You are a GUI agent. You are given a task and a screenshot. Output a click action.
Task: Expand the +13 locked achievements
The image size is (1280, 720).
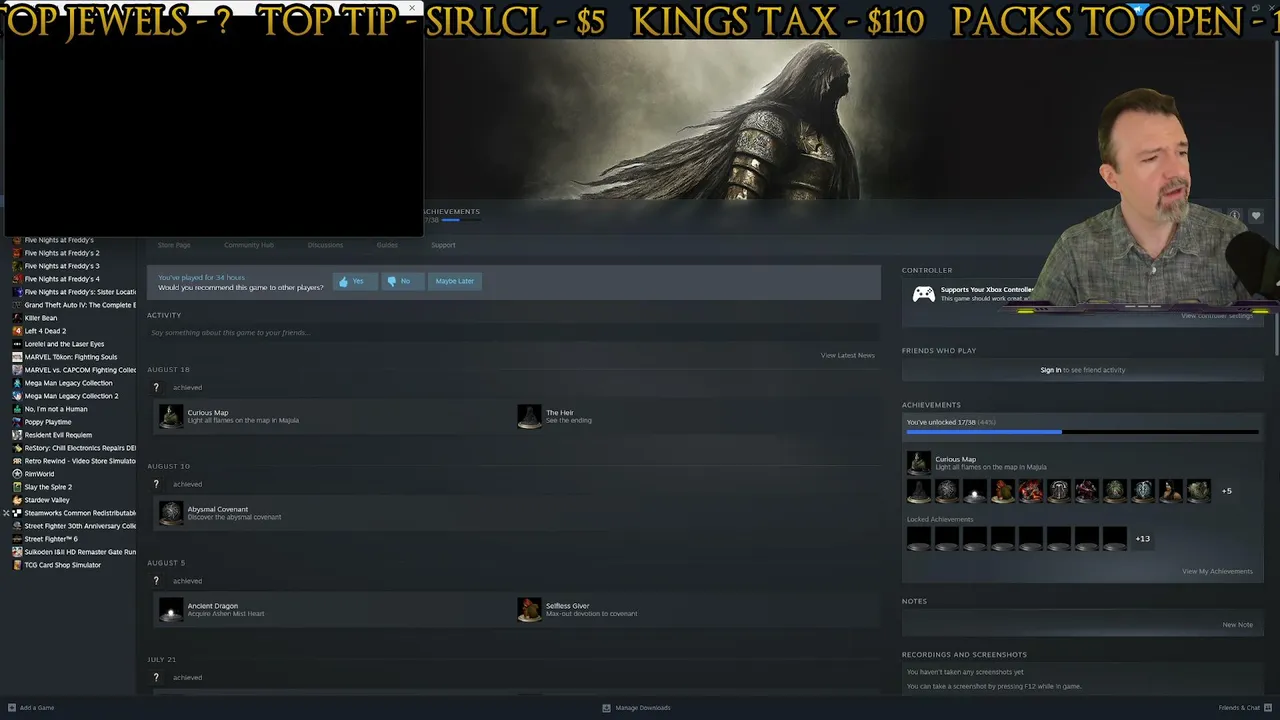tap(1142, 539)
